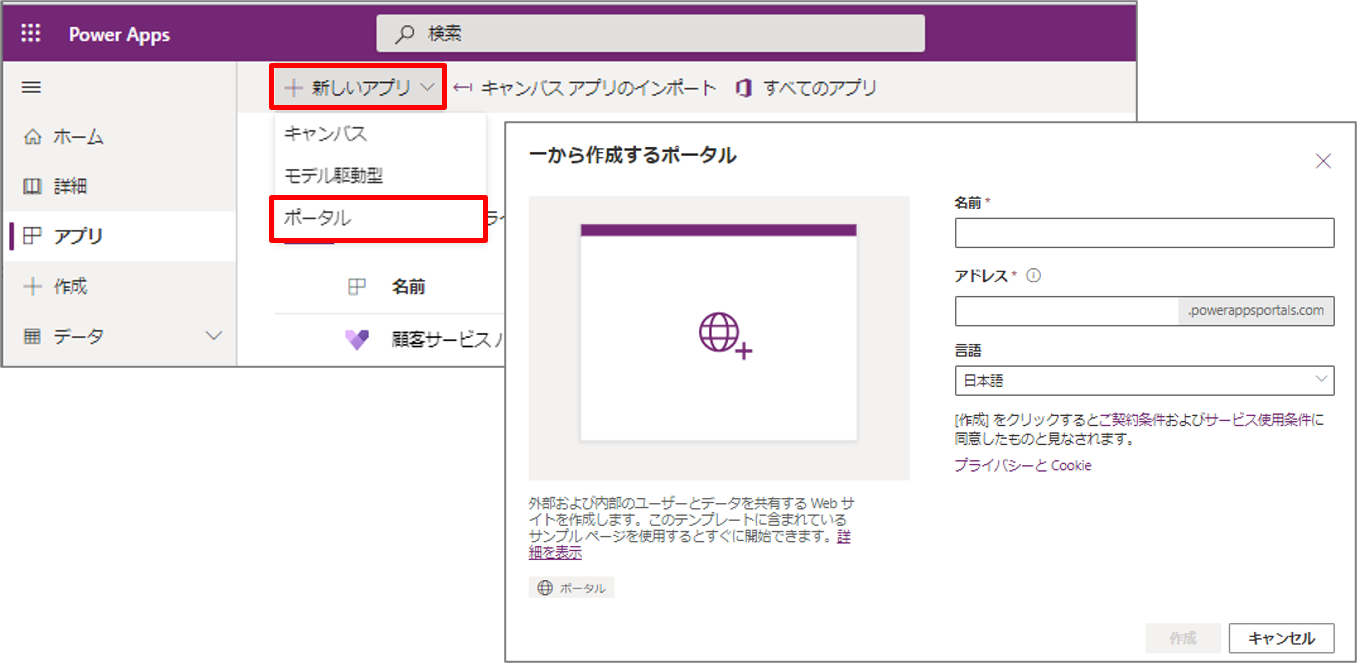This screenshot has height=663, width=1357.
Task: Expand the データ section chevron
Action: click(213, 336)
